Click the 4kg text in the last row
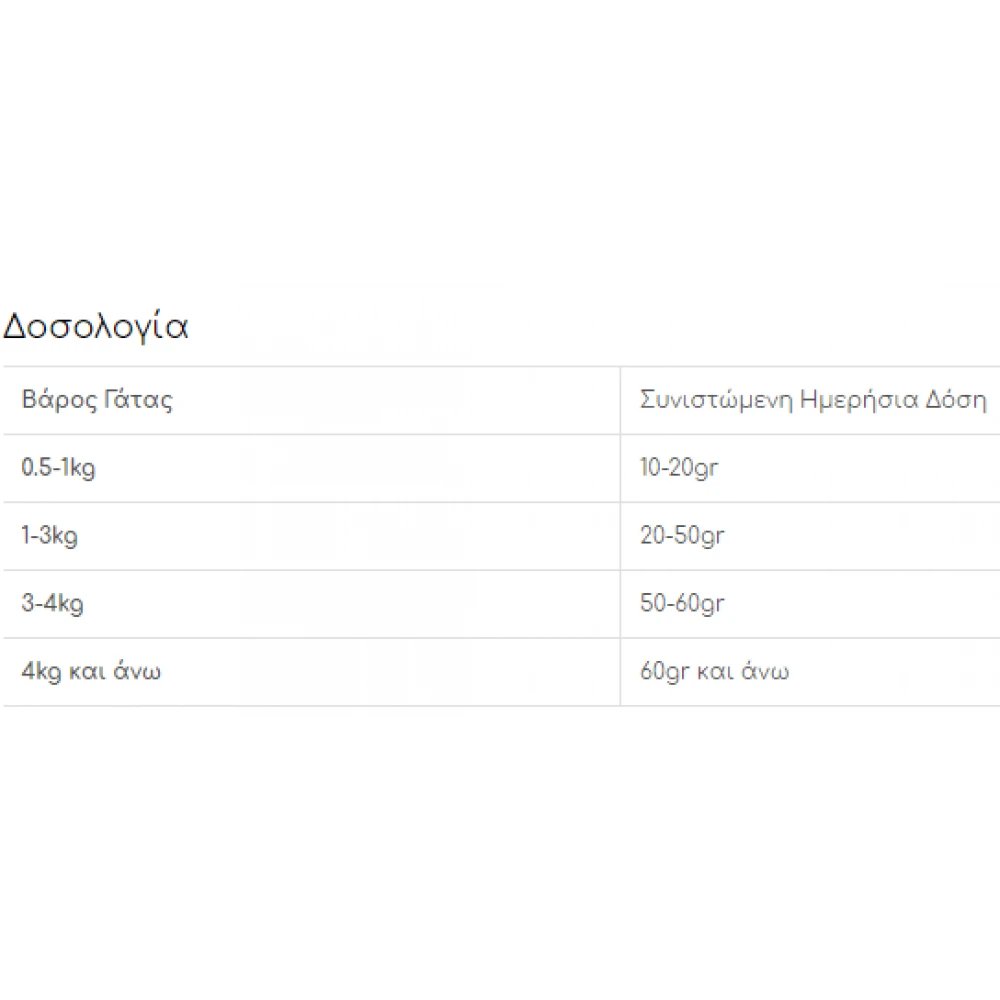Screen dimensions: 1000x1000 pos(40,672)
